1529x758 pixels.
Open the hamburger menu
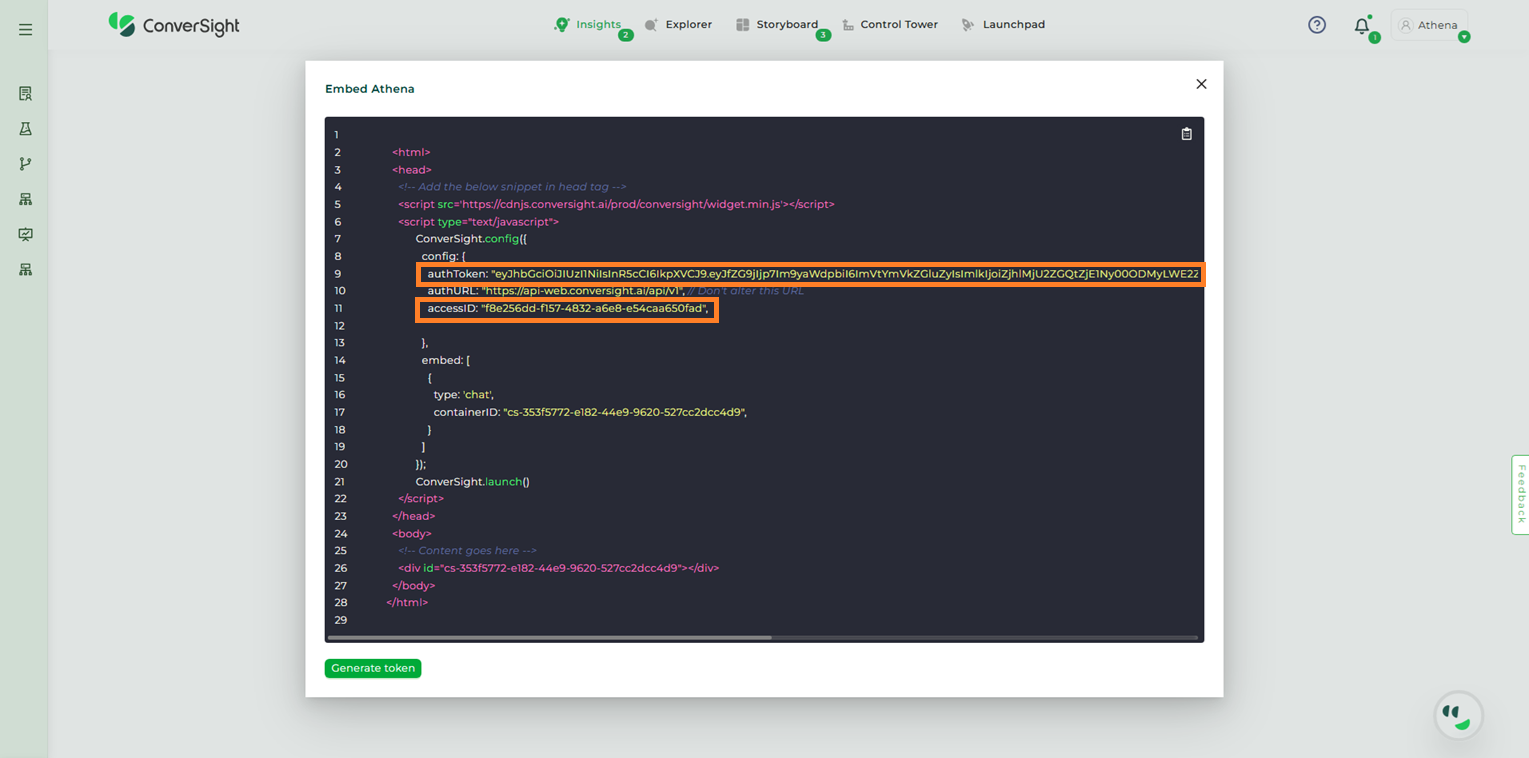(25, 30)
